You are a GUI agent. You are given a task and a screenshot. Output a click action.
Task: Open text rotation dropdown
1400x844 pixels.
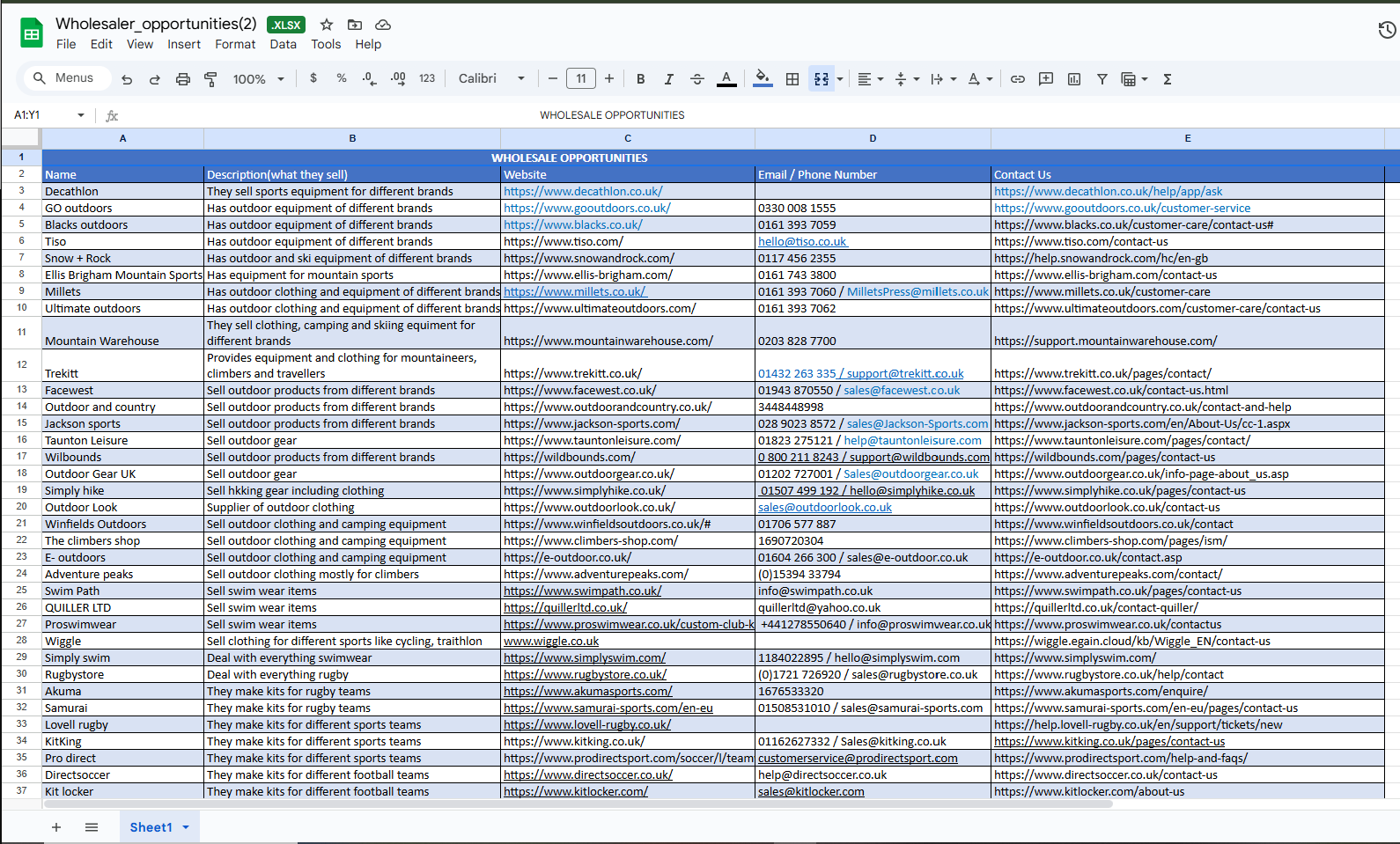click(x=980, y=79)
